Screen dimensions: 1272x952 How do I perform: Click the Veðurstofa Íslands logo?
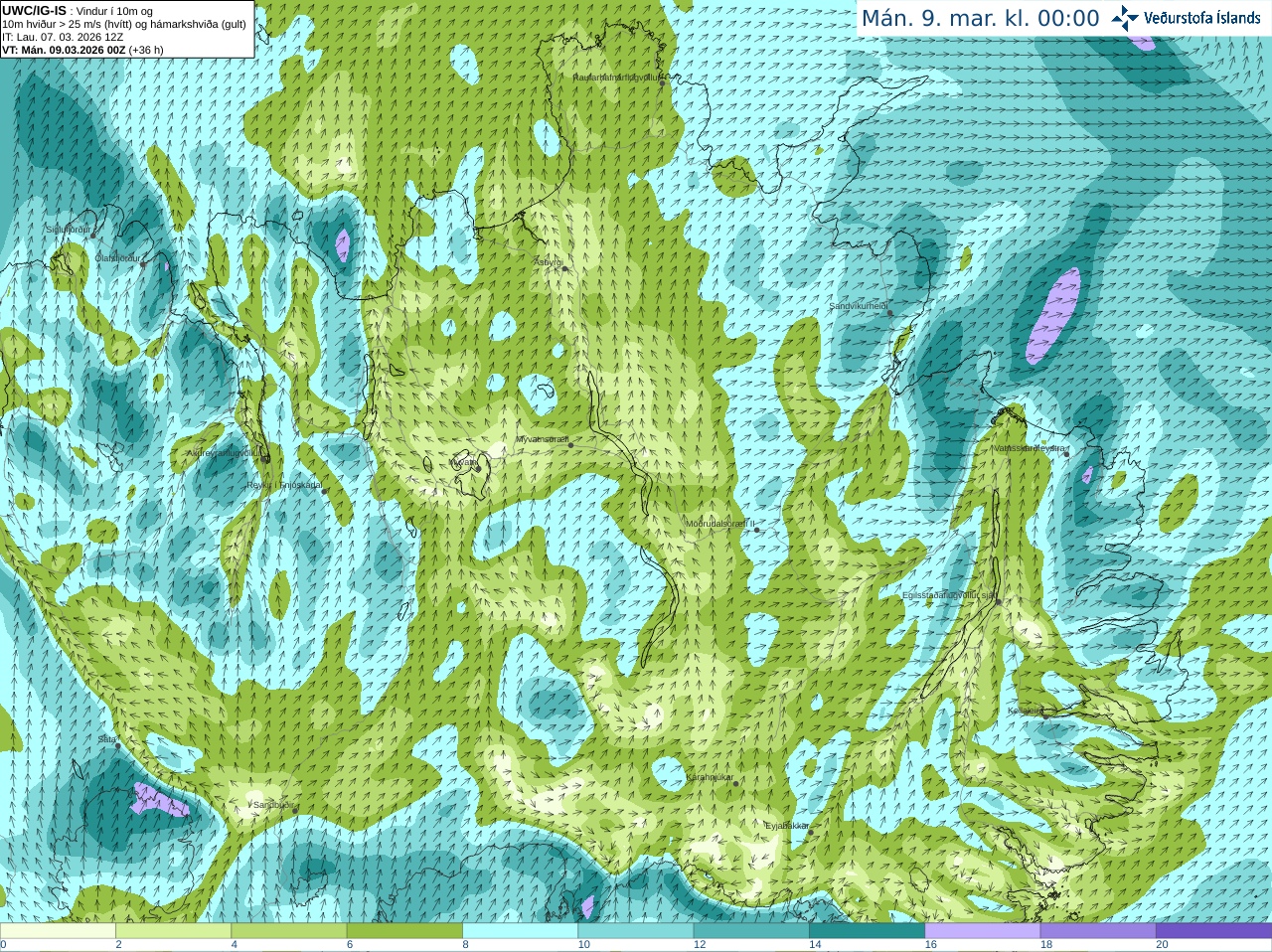[x=1186, y=18]
